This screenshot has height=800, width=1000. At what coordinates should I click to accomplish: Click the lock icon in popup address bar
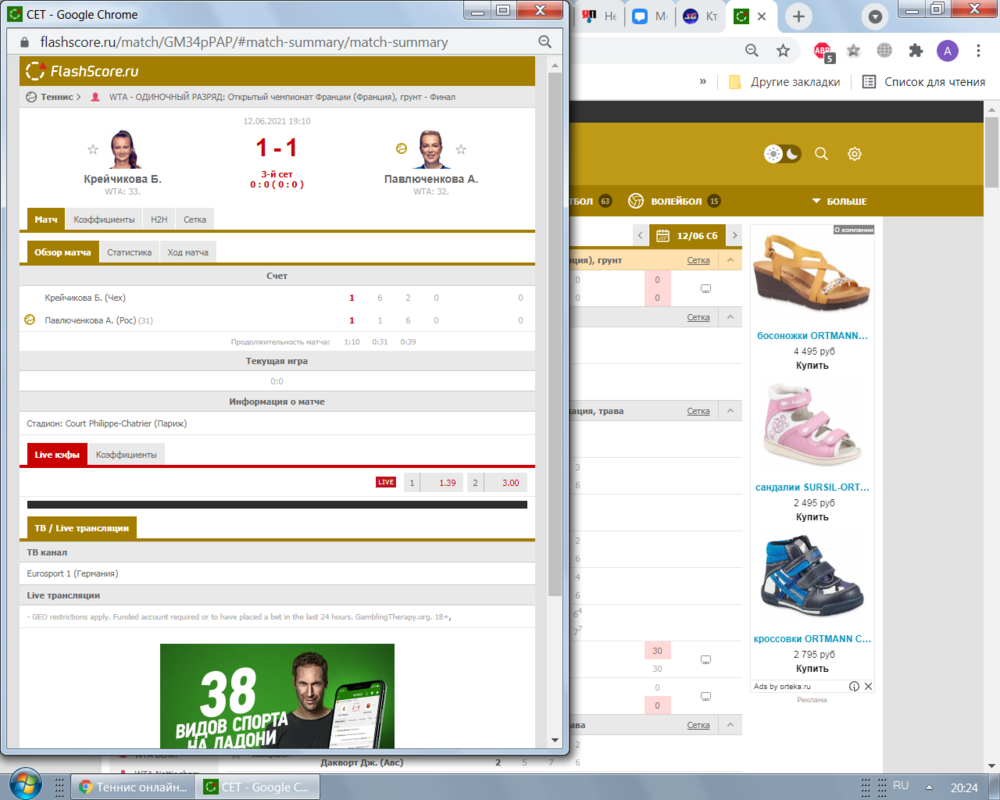24,42
